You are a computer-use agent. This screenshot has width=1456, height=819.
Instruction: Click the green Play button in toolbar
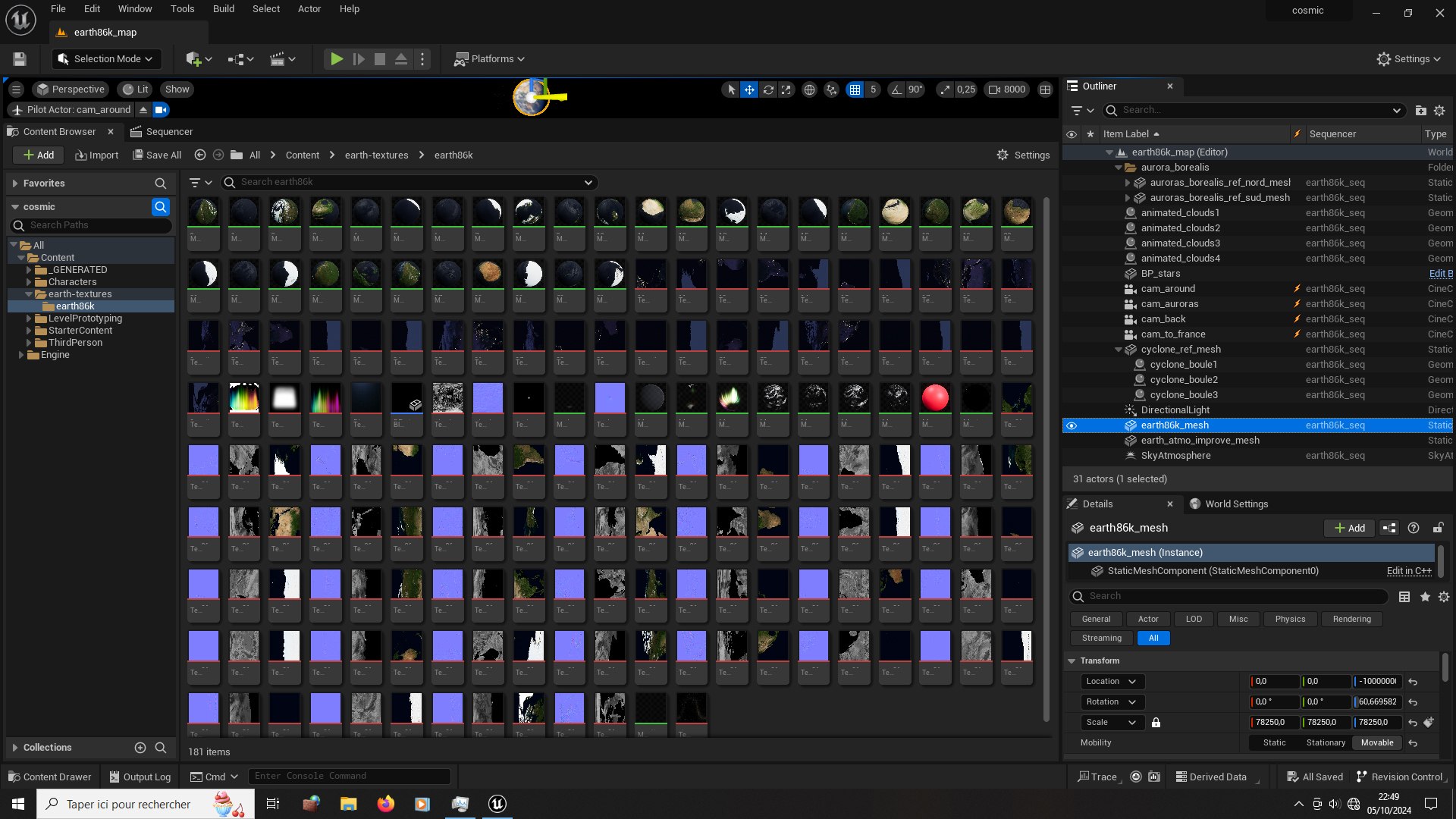point(337,59)
